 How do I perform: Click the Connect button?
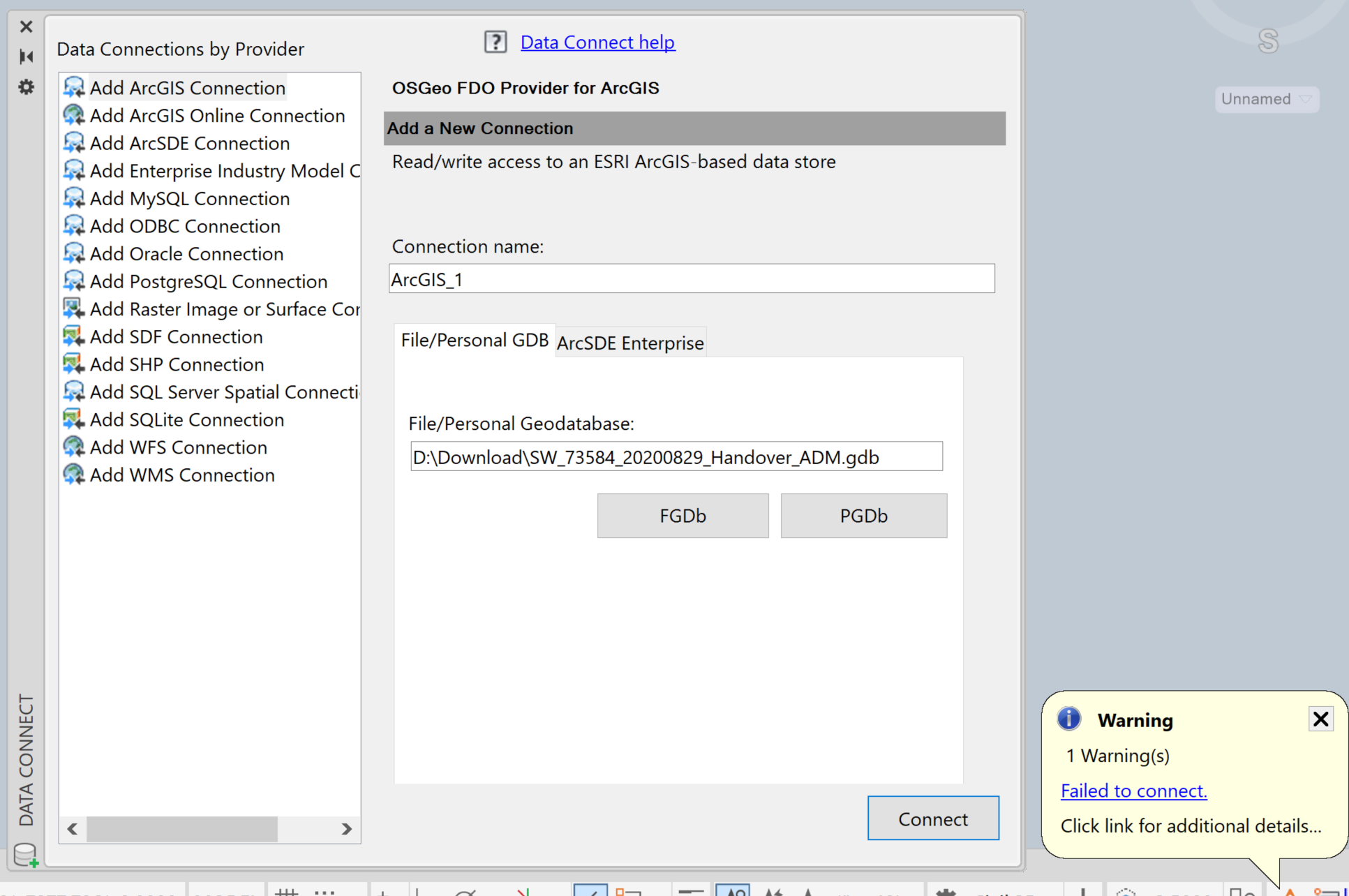933,818
